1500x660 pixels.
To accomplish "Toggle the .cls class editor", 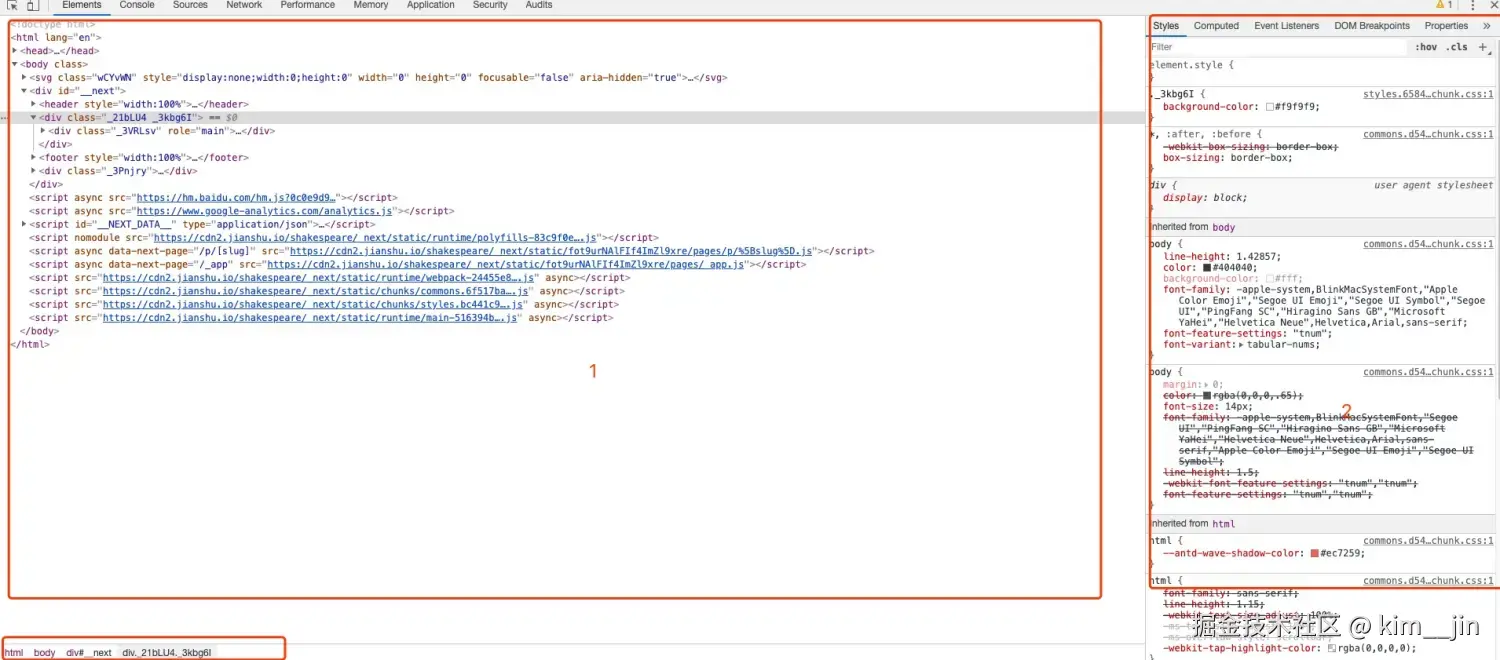I will 1457,47.
